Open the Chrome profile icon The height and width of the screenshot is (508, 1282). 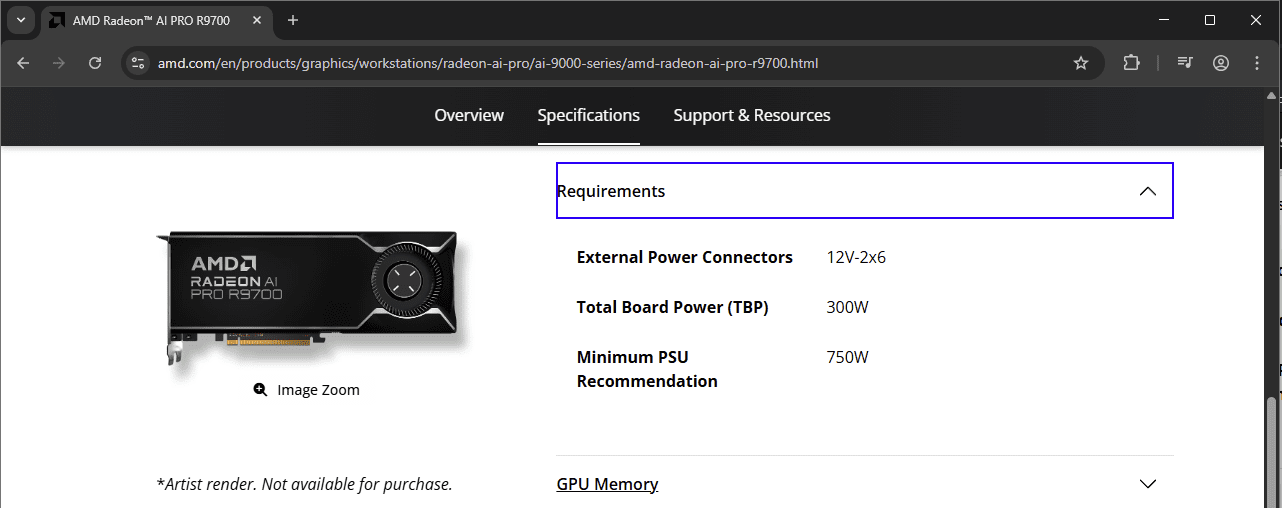pos(1221,63)
